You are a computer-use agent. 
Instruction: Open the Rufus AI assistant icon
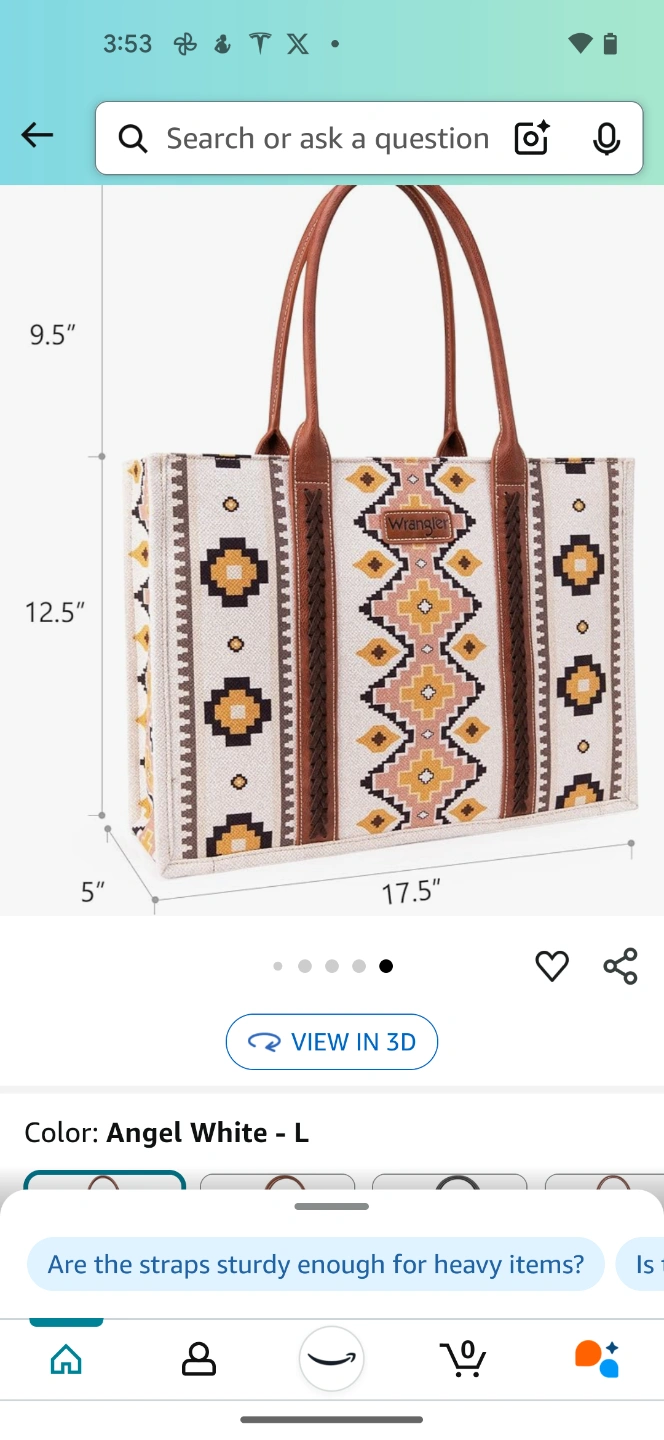(x=597, y=1359)
